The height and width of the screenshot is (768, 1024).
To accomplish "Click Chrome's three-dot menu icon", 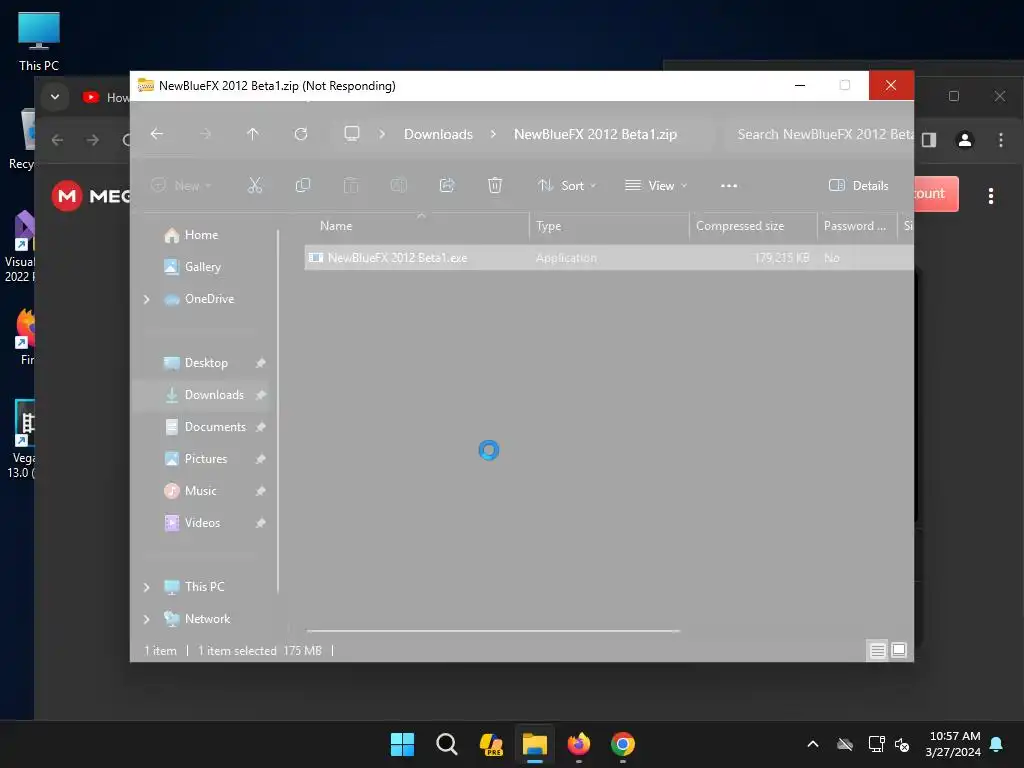I will [1000, 140].
